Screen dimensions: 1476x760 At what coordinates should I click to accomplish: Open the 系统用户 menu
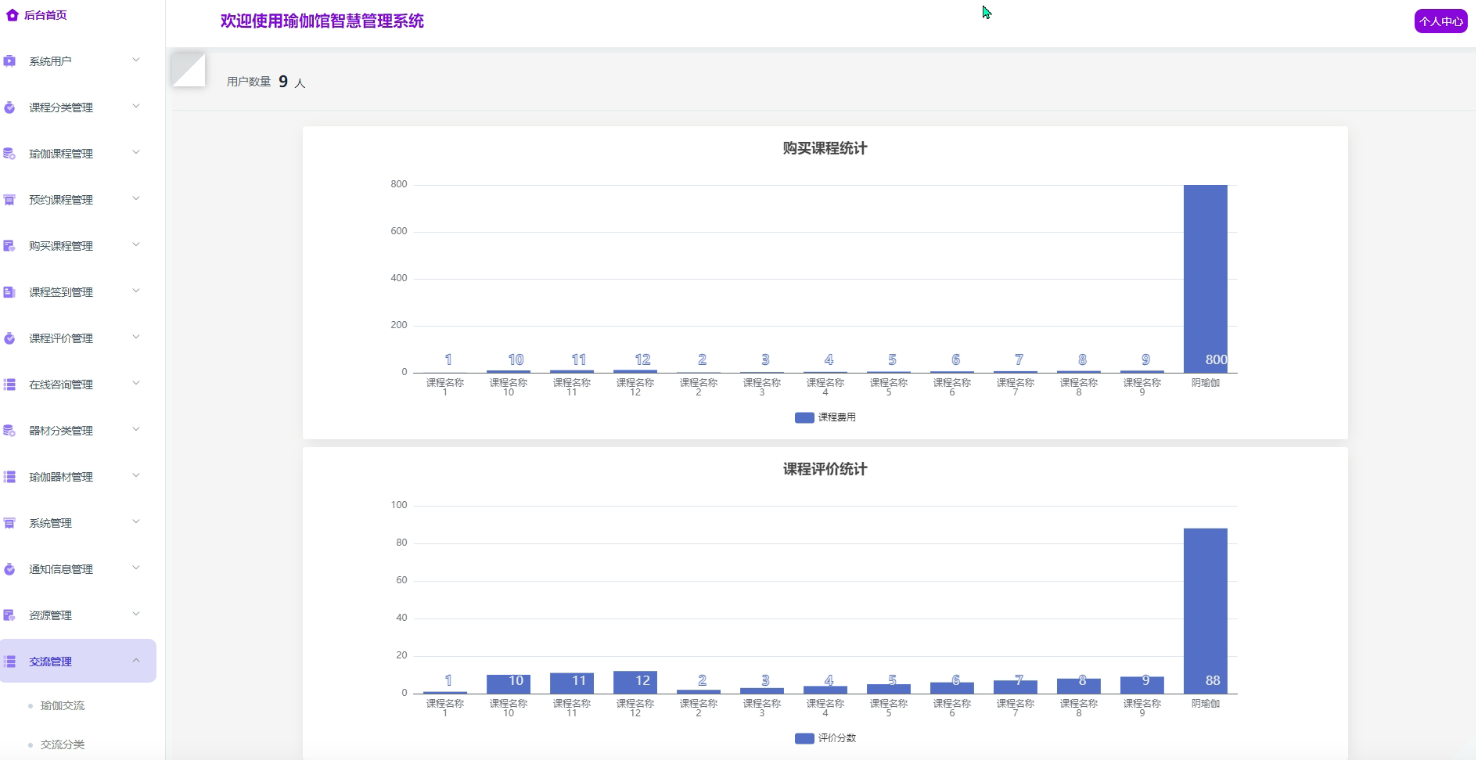(x=78, y=61)
